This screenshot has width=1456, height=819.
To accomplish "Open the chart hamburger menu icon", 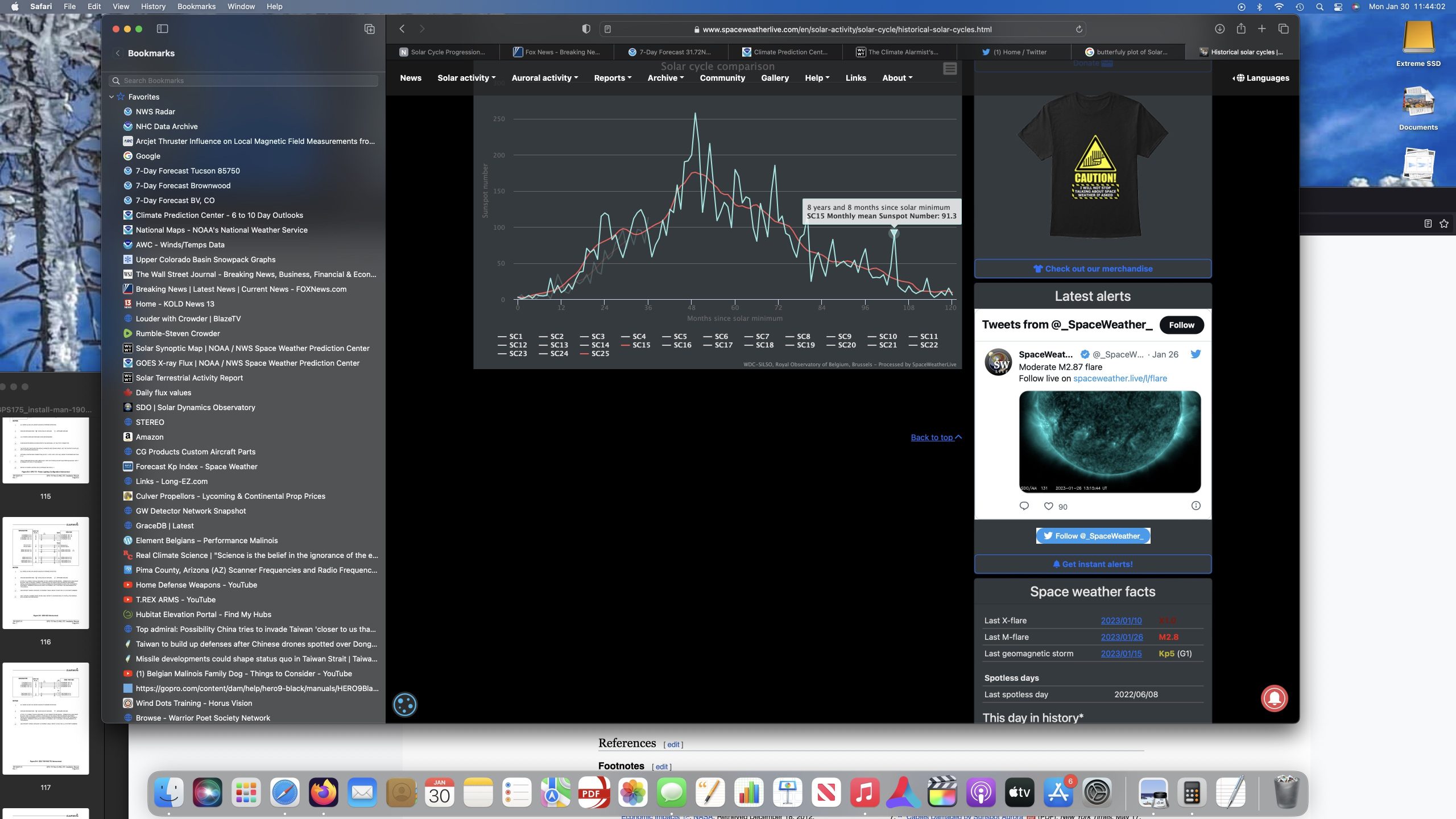I will [950, 69].
